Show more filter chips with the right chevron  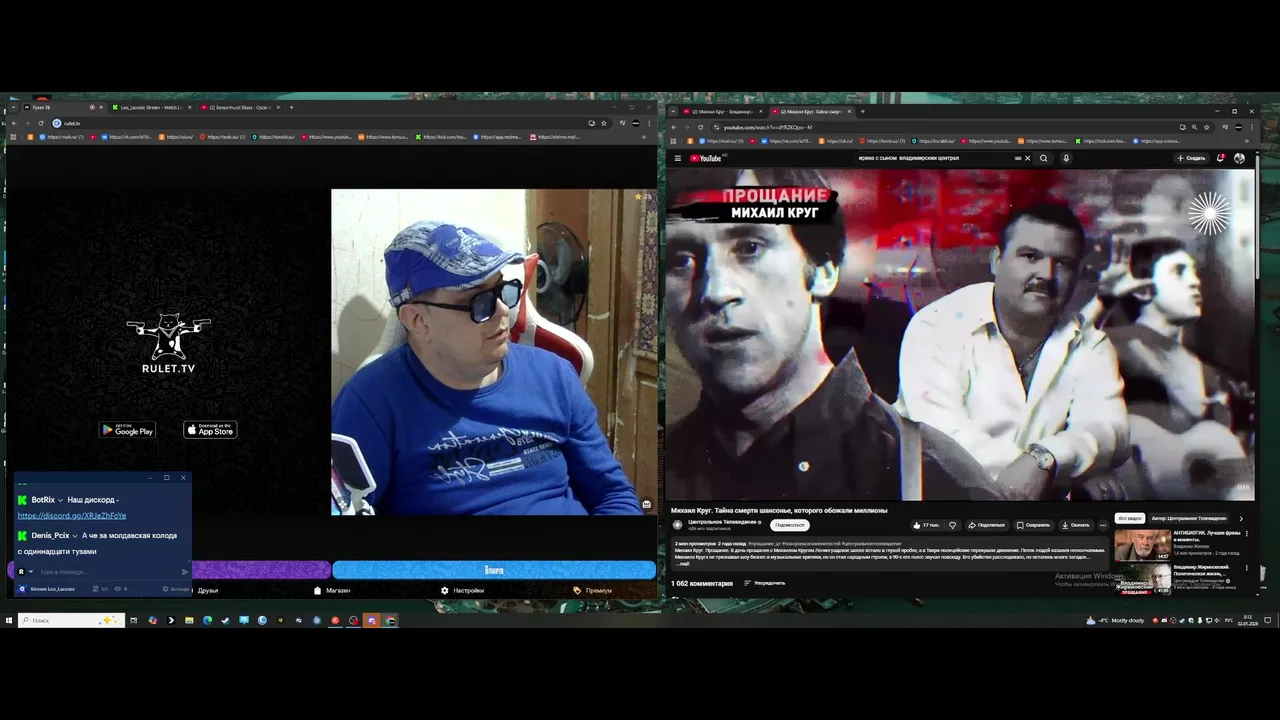point(1241,518)
